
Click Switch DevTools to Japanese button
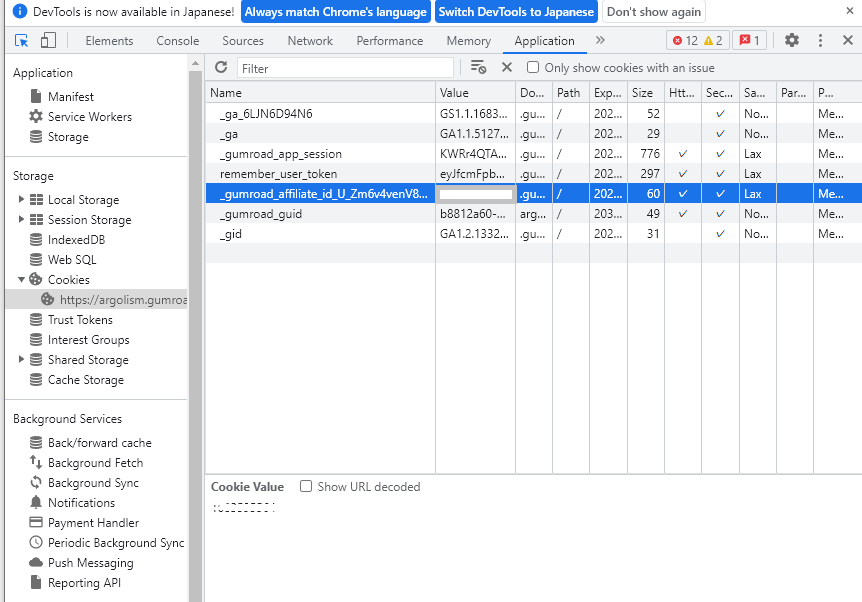pyautogui.click(x=516, y=12)
